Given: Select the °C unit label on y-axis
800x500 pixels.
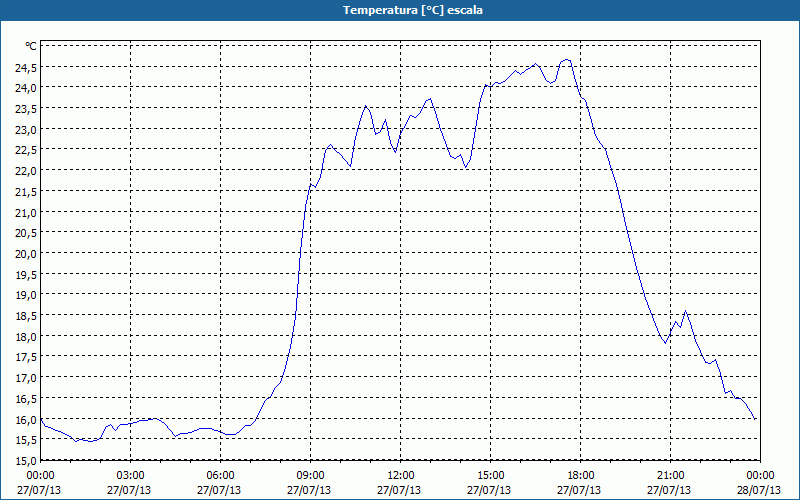Looking at the screenshot, I should click(31, 46).
